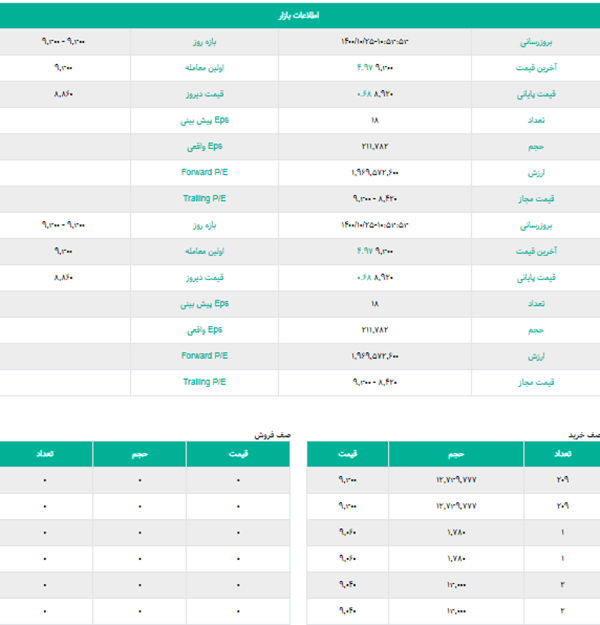
Task: Click the قیمت column header in صف فروش table
Action: point(238,454)
